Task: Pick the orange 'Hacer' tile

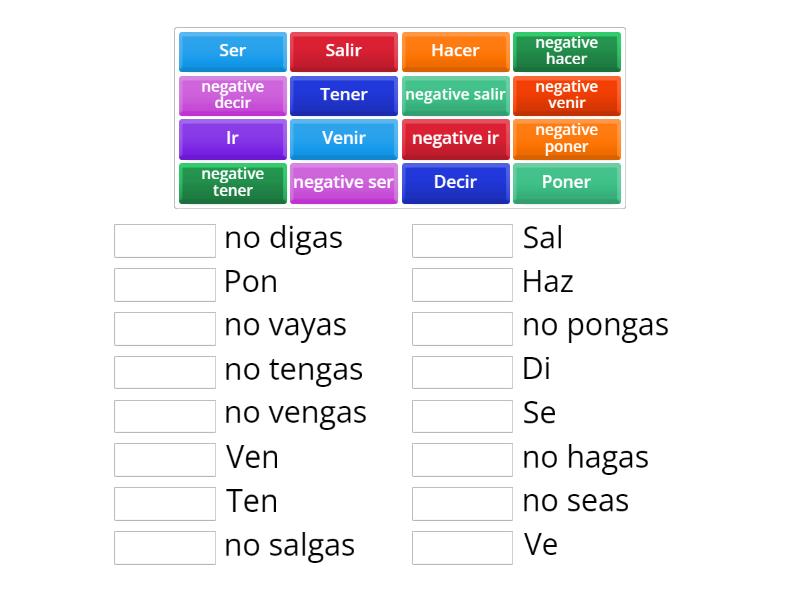Action: tap(455, 51)
